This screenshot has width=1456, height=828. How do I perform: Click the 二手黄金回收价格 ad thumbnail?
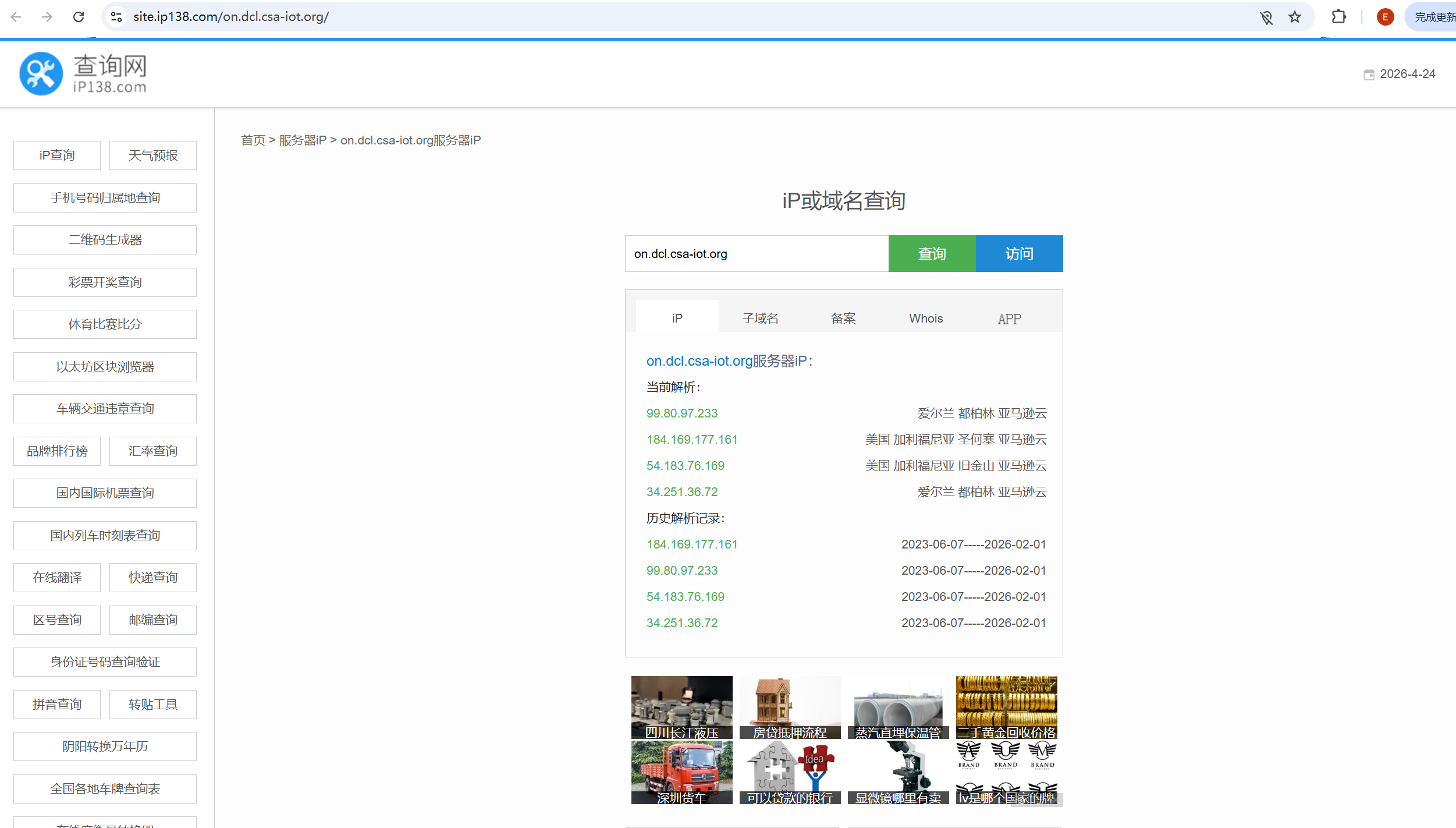pyautogui.click(x=1007, y=707)
